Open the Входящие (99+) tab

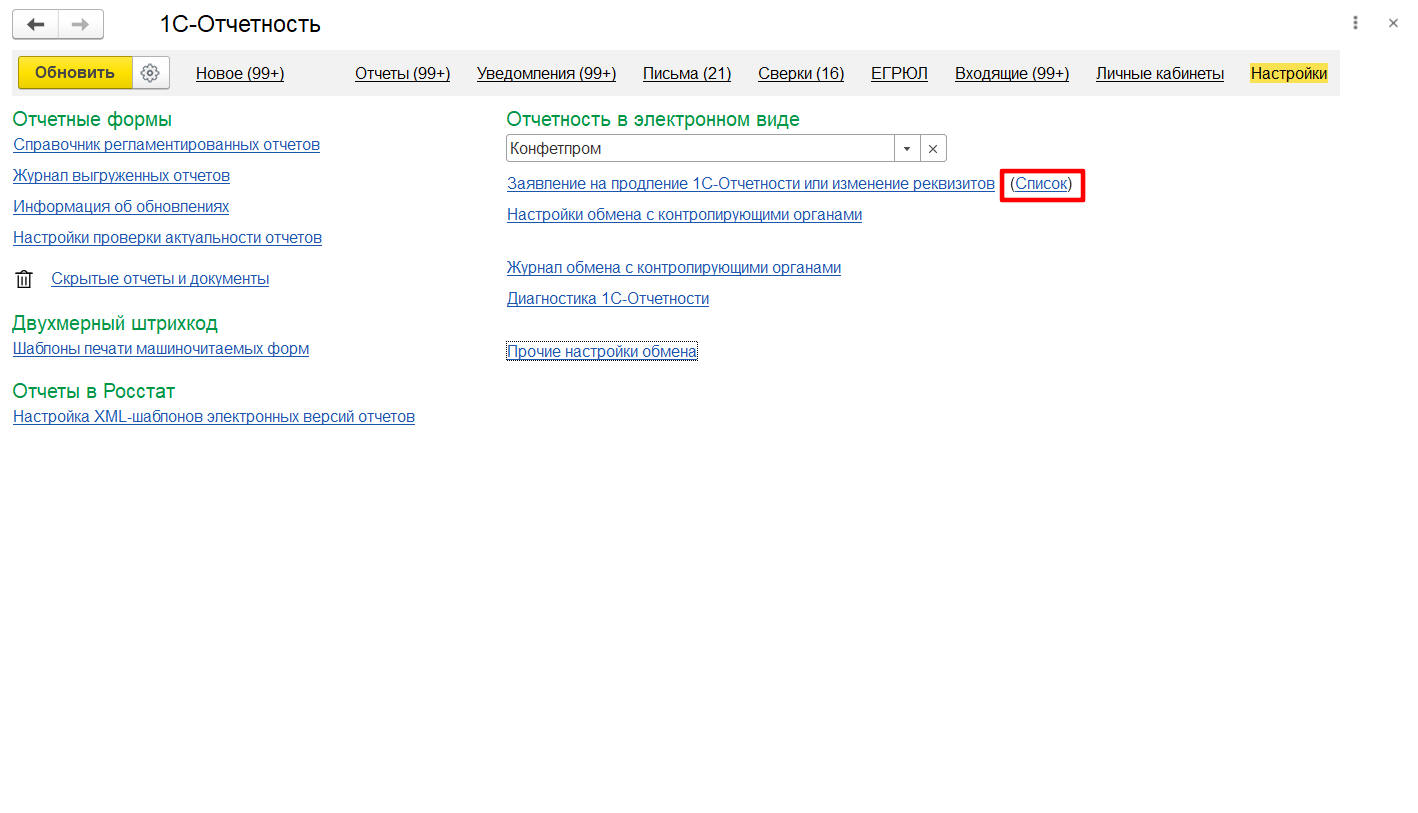click(x=1012, y=74)
